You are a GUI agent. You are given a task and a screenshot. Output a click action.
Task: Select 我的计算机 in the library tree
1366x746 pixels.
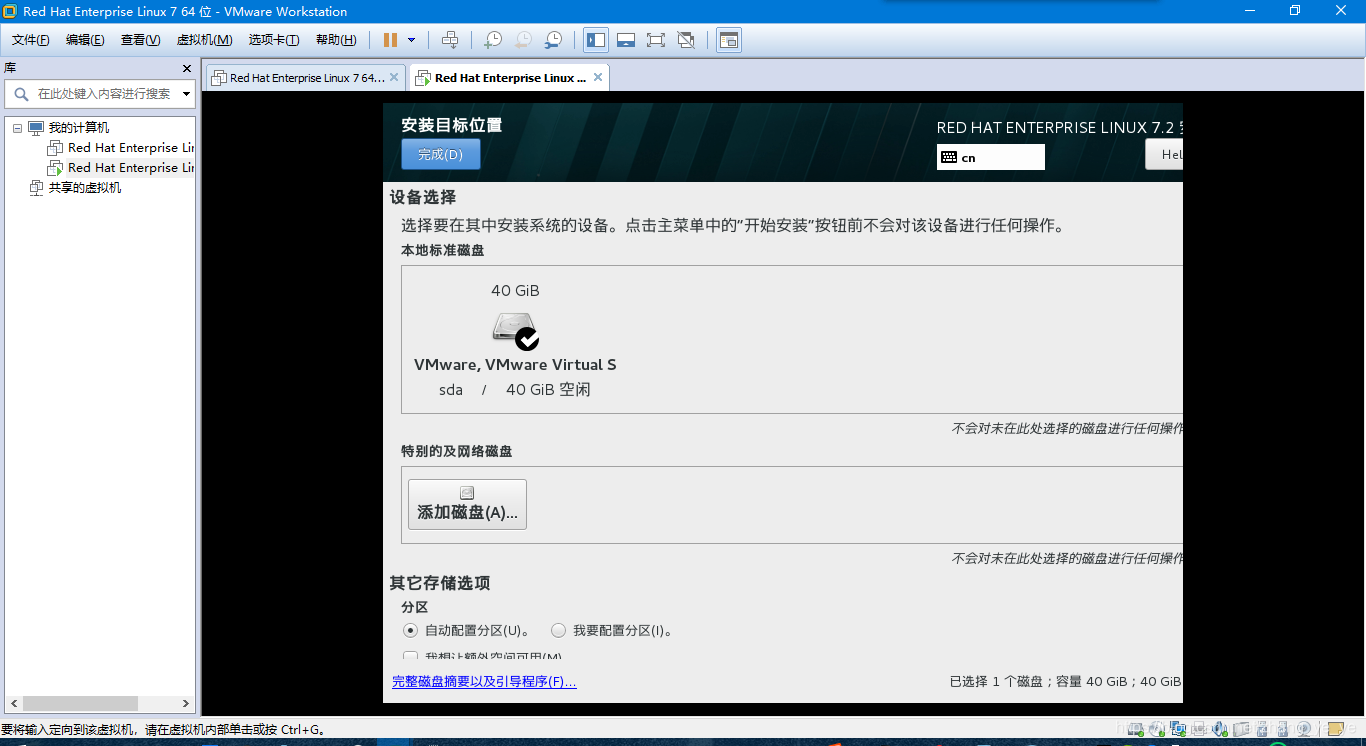point(79,128)
